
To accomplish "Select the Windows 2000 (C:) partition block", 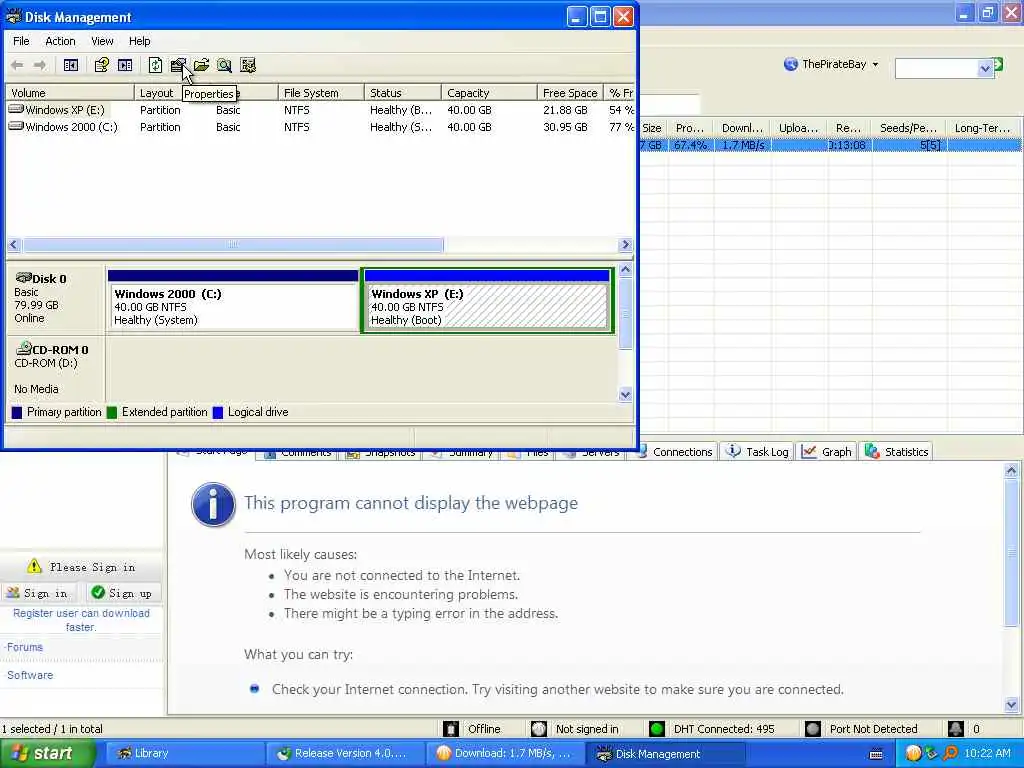I will [x=234, y=302].
